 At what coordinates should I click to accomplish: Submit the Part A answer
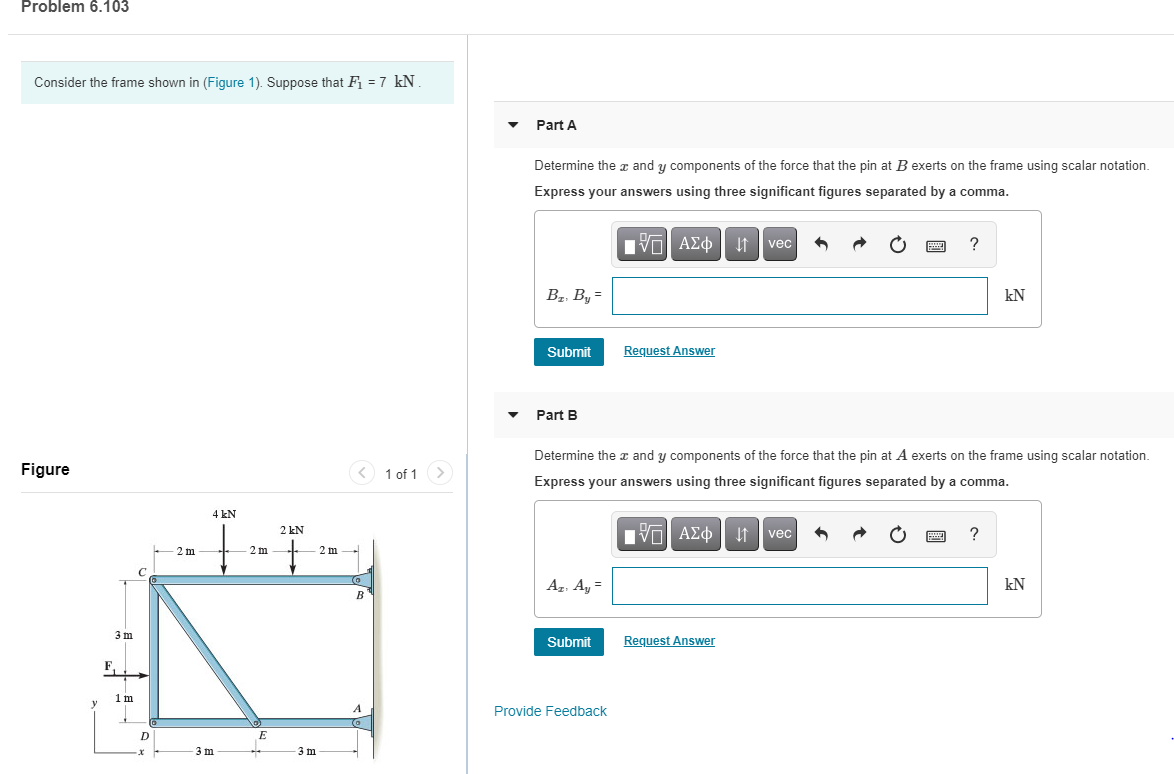tap(568, 351)
